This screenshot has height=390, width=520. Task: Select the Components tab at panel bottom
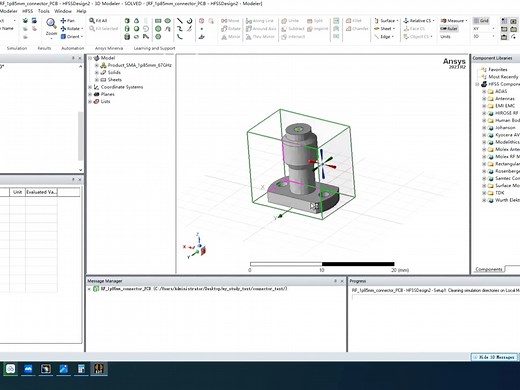pyautogui.click(x=488, y=269)
